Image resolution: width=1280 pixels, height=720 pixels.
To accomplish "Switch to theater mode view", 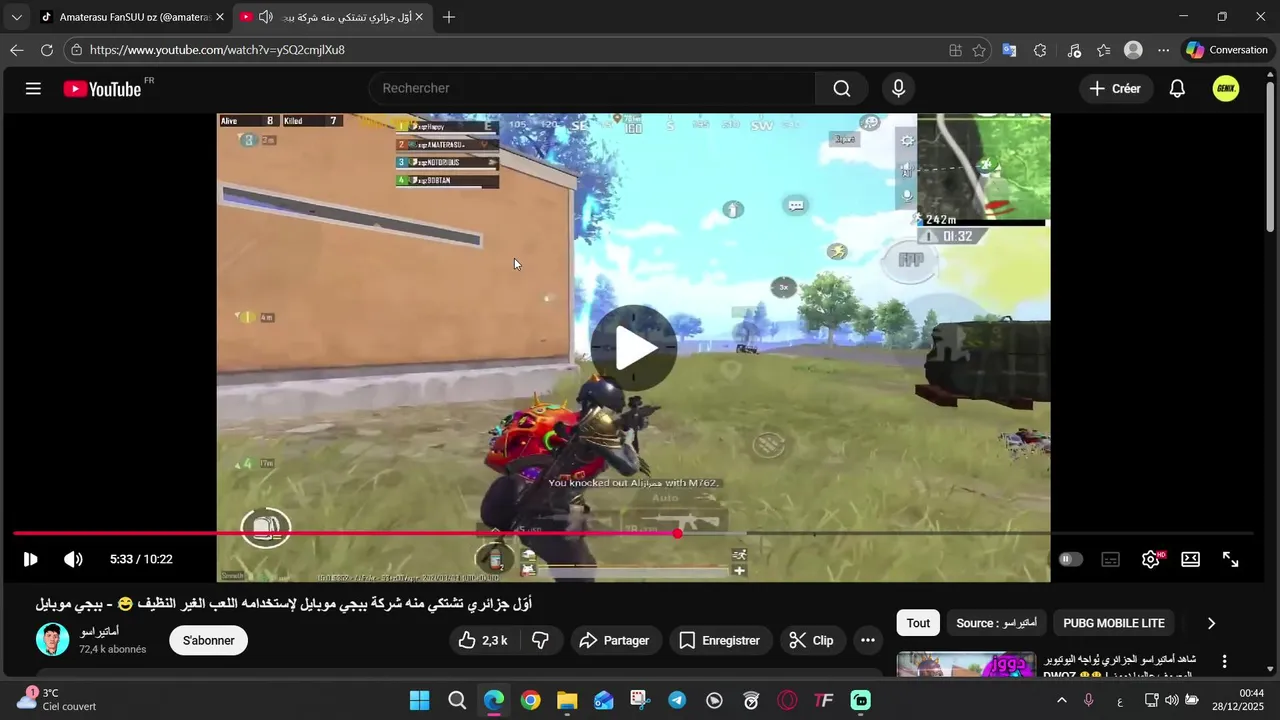I will (1190, 559).
